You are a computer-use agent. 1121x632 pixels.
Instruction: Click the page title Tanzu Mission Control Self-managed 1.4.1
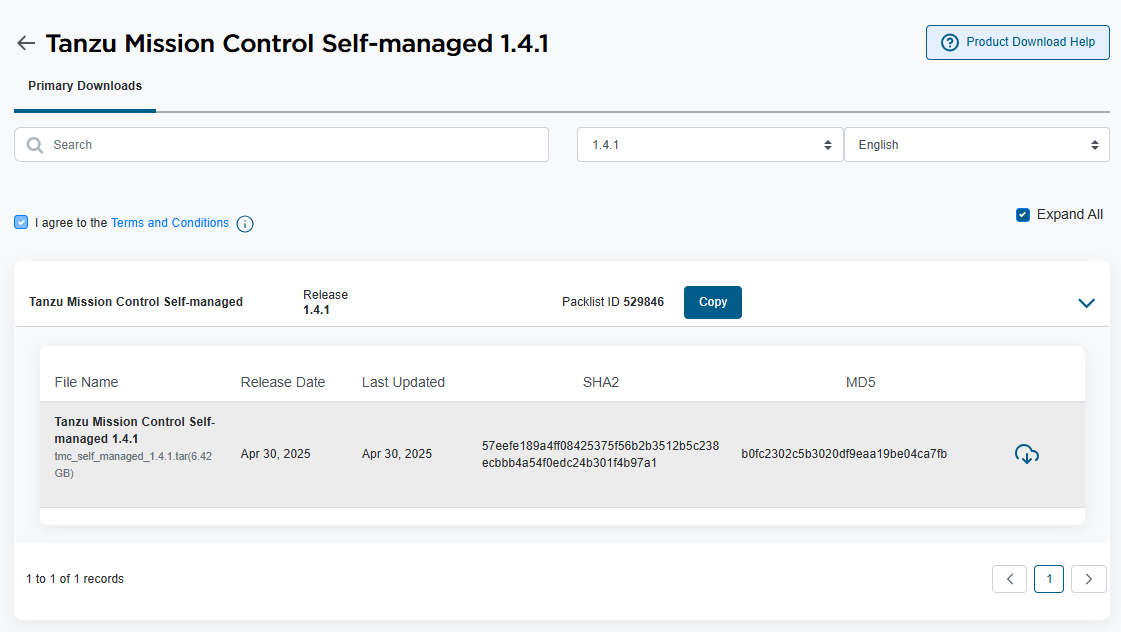pyautogui.click(x=297, y=44)
